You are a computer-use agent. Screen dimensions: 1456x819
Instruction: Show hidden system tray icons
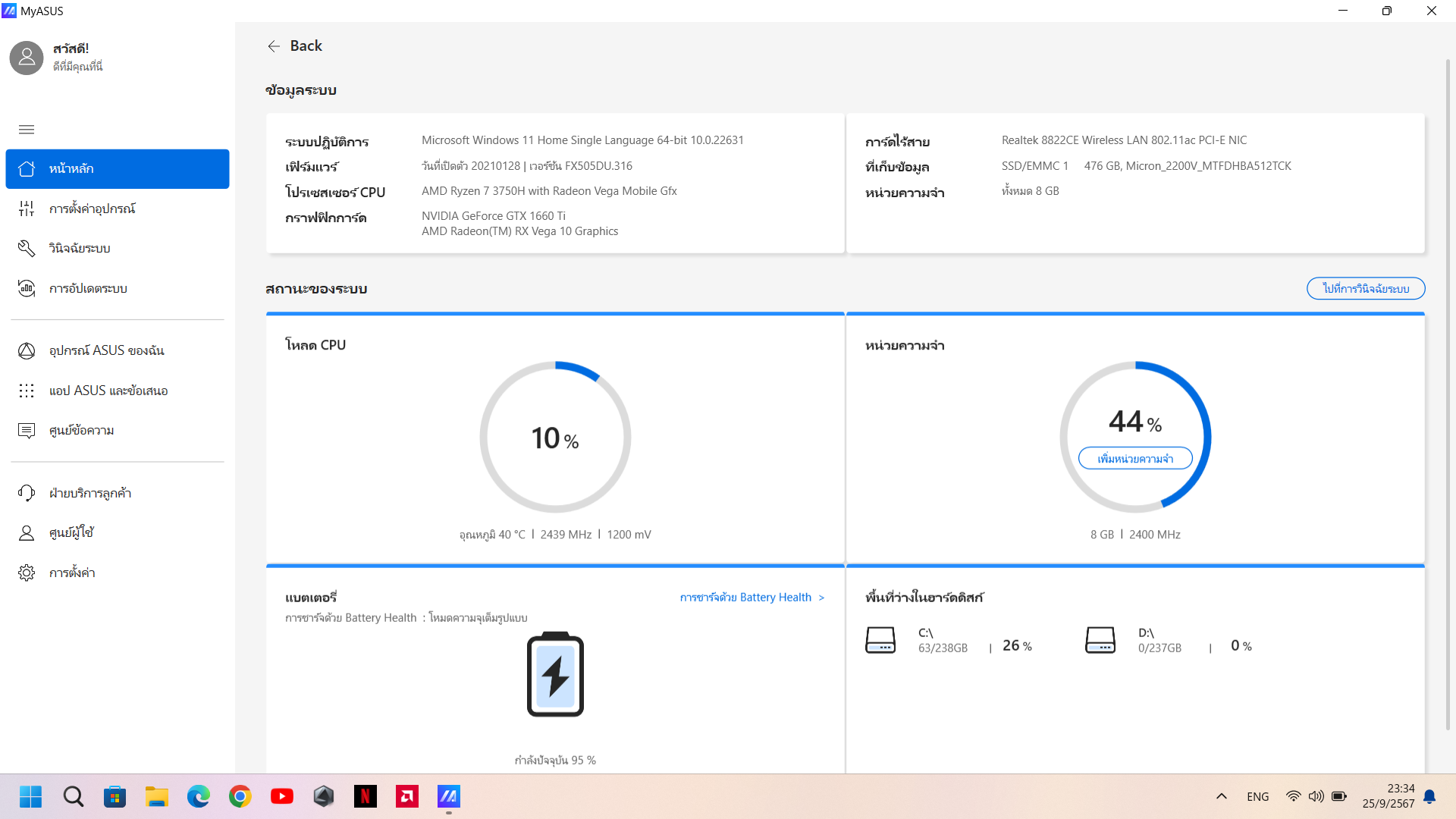pyautogui.click(x=1222, y=796)
